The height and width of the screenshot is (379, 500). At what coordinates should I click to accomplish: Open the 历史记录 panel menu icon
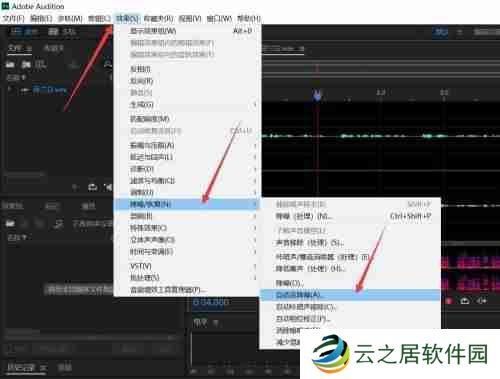point(43,368)
